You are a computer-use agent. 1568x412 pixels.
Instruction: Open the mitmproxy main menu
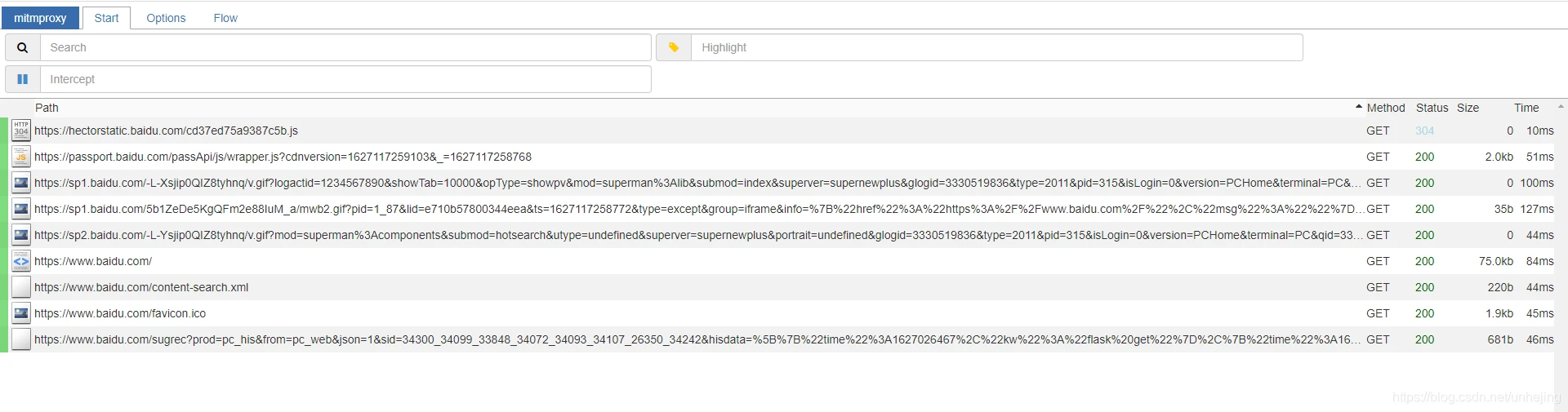point(40,18)
